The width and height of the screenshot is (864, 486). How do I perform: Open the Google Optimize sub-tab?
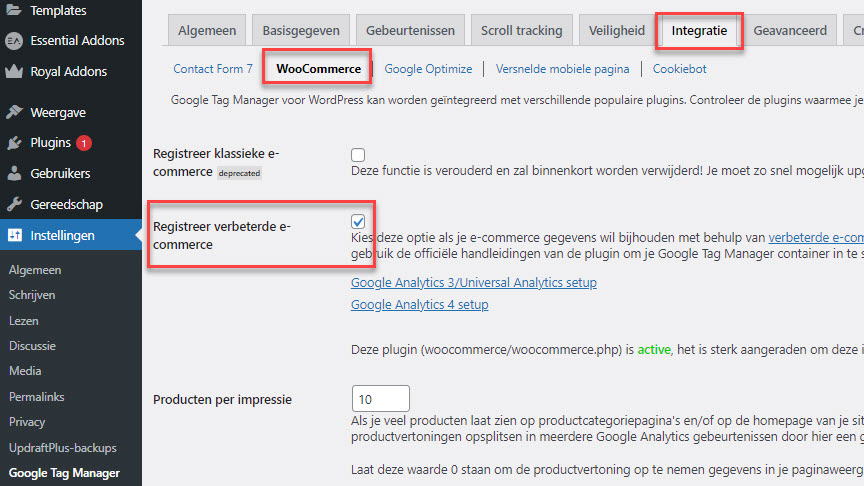click(x=428, y=69)
